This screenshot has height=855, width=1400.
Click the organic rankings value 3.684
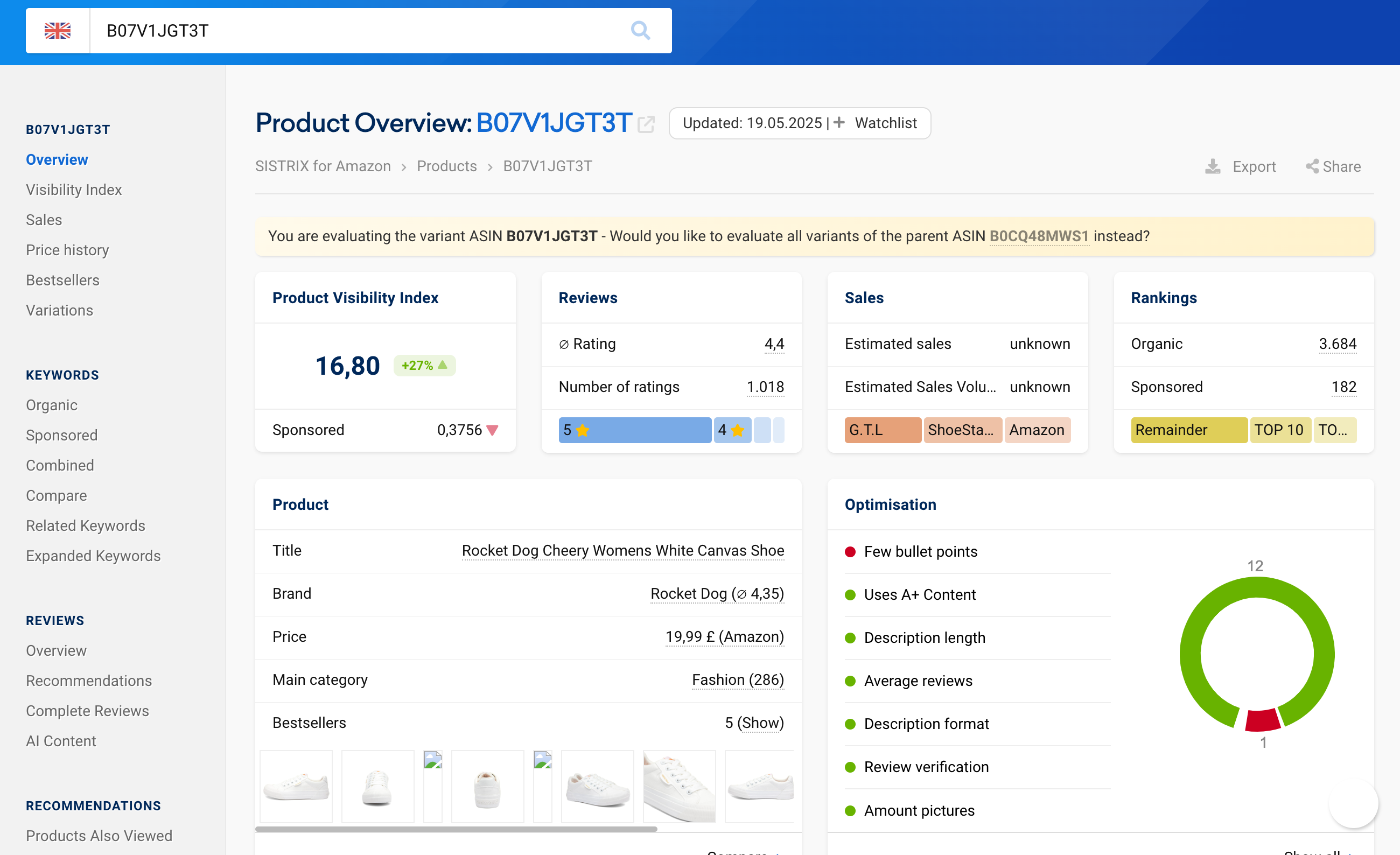[x=1338, y=344]
